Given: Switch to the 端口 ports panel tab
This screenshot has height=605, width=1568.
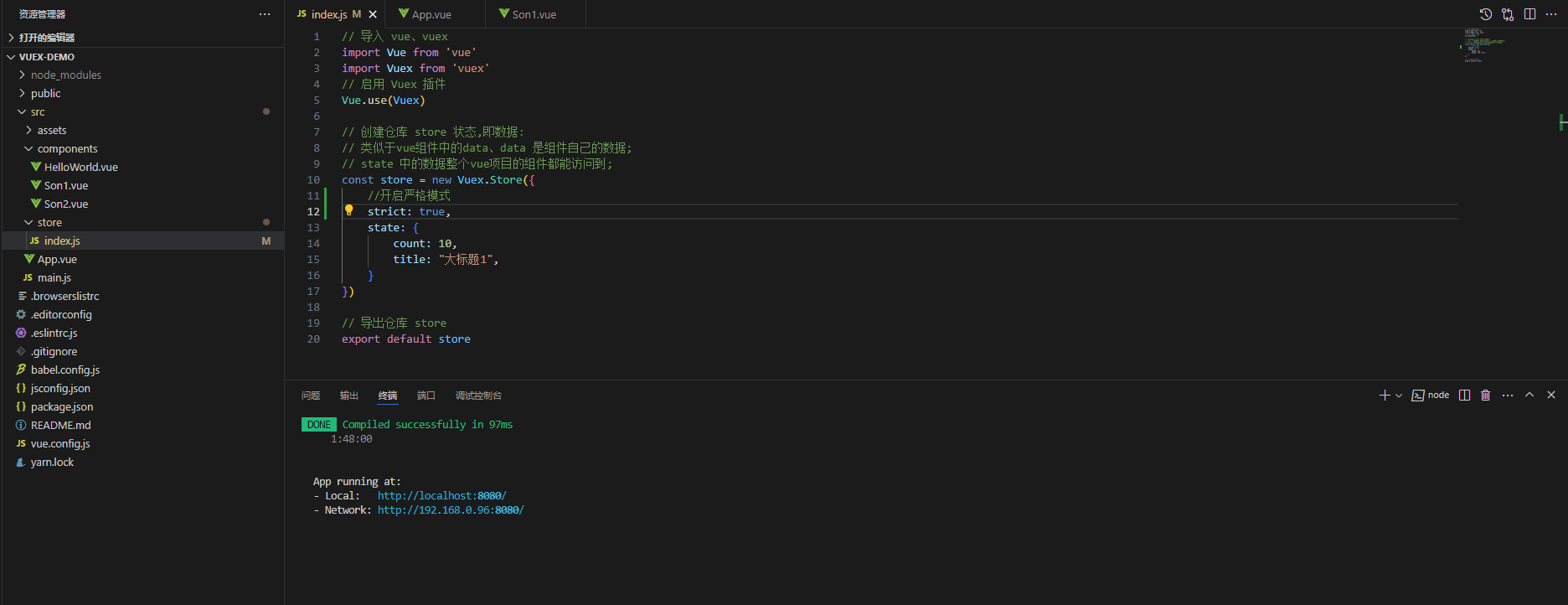Looking at the screenshot, I should click(426, 396).
